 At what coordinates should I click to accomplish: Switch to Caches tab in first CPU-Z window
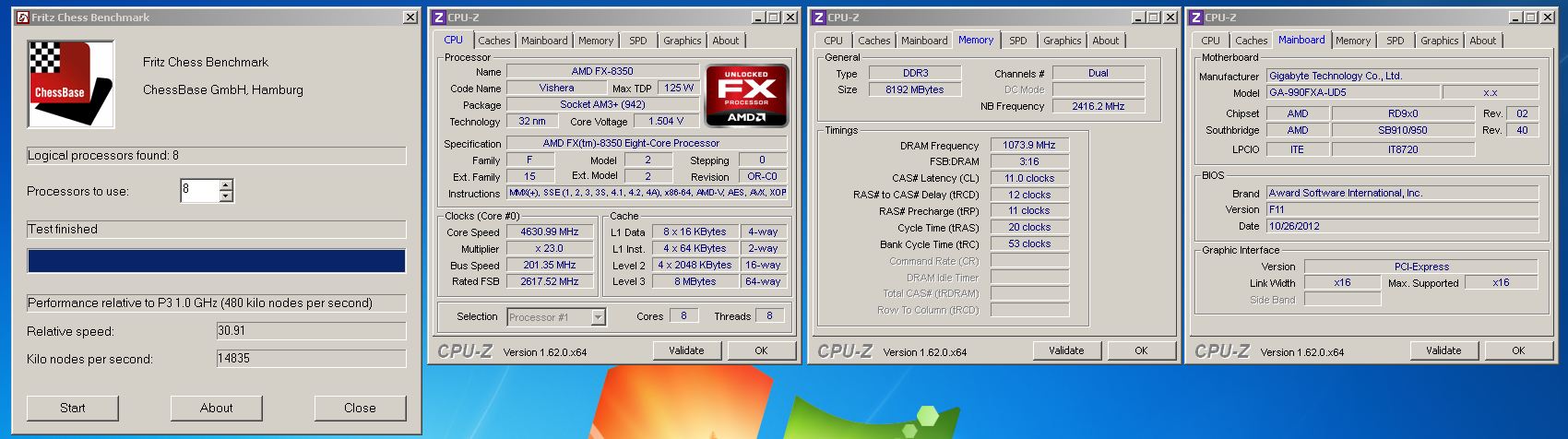tap(493, 41)
